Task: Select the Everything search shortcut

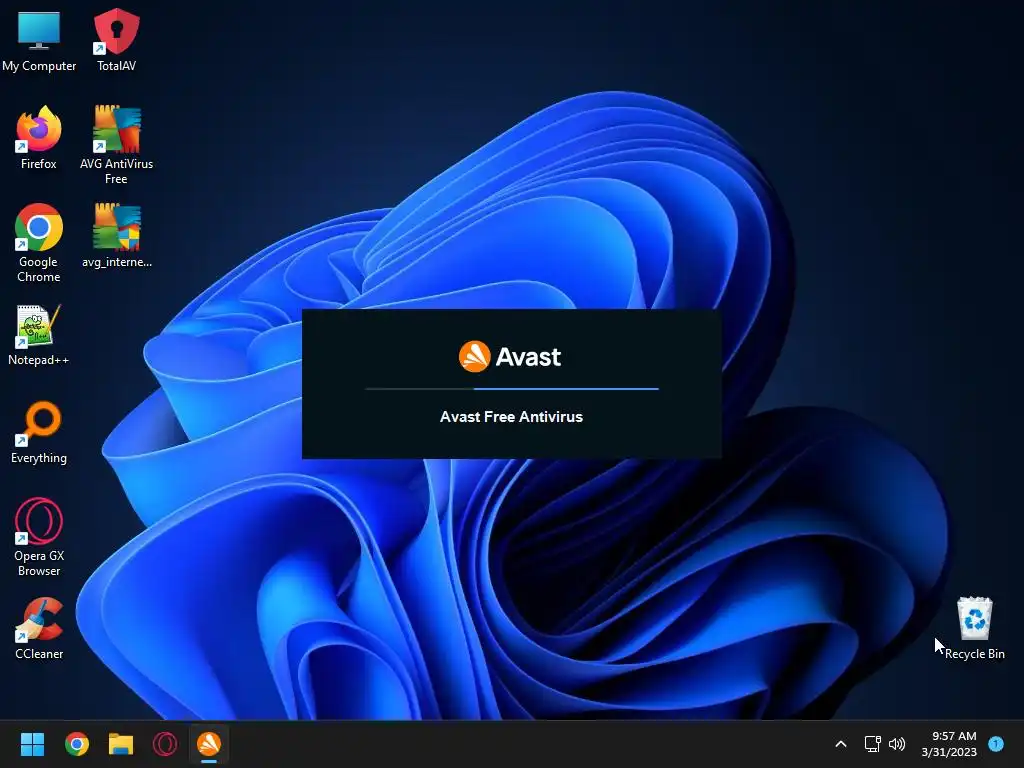Action: click(39, 432)
